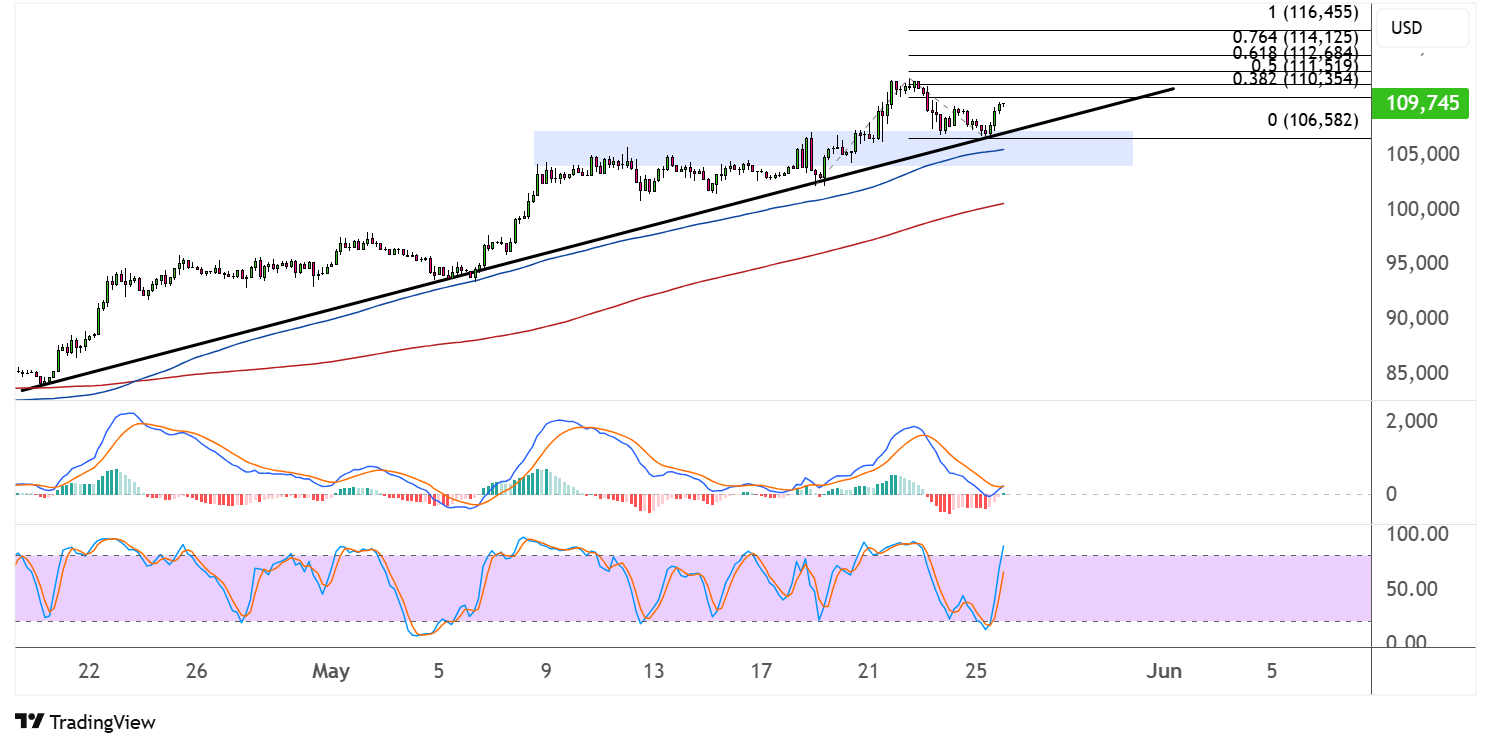The image size is (1491, 748).
Task: Click the 17 date label
Action: (x=761, y=671)
